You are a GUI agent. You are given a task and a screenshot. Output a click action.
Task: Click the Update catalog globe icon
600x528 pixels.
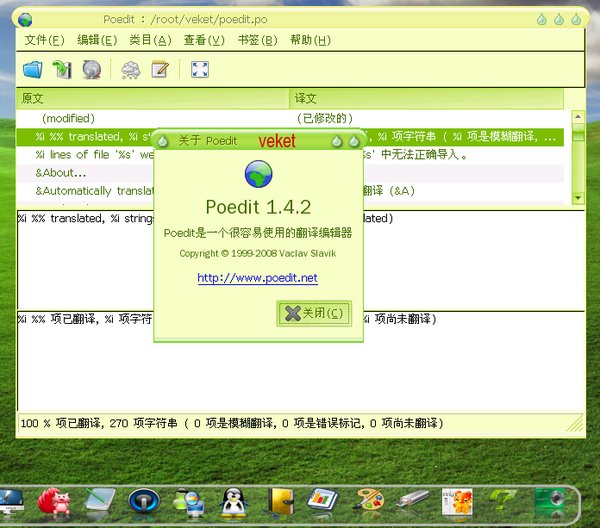coord(92,69)
